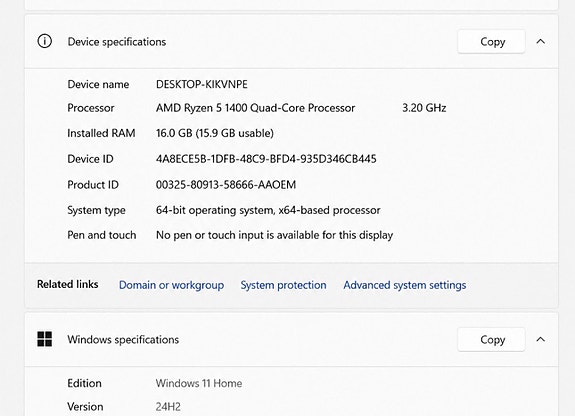Screen dimensions: 575x416
Task: Click the Device ID value string
Action: pos(266,159)
